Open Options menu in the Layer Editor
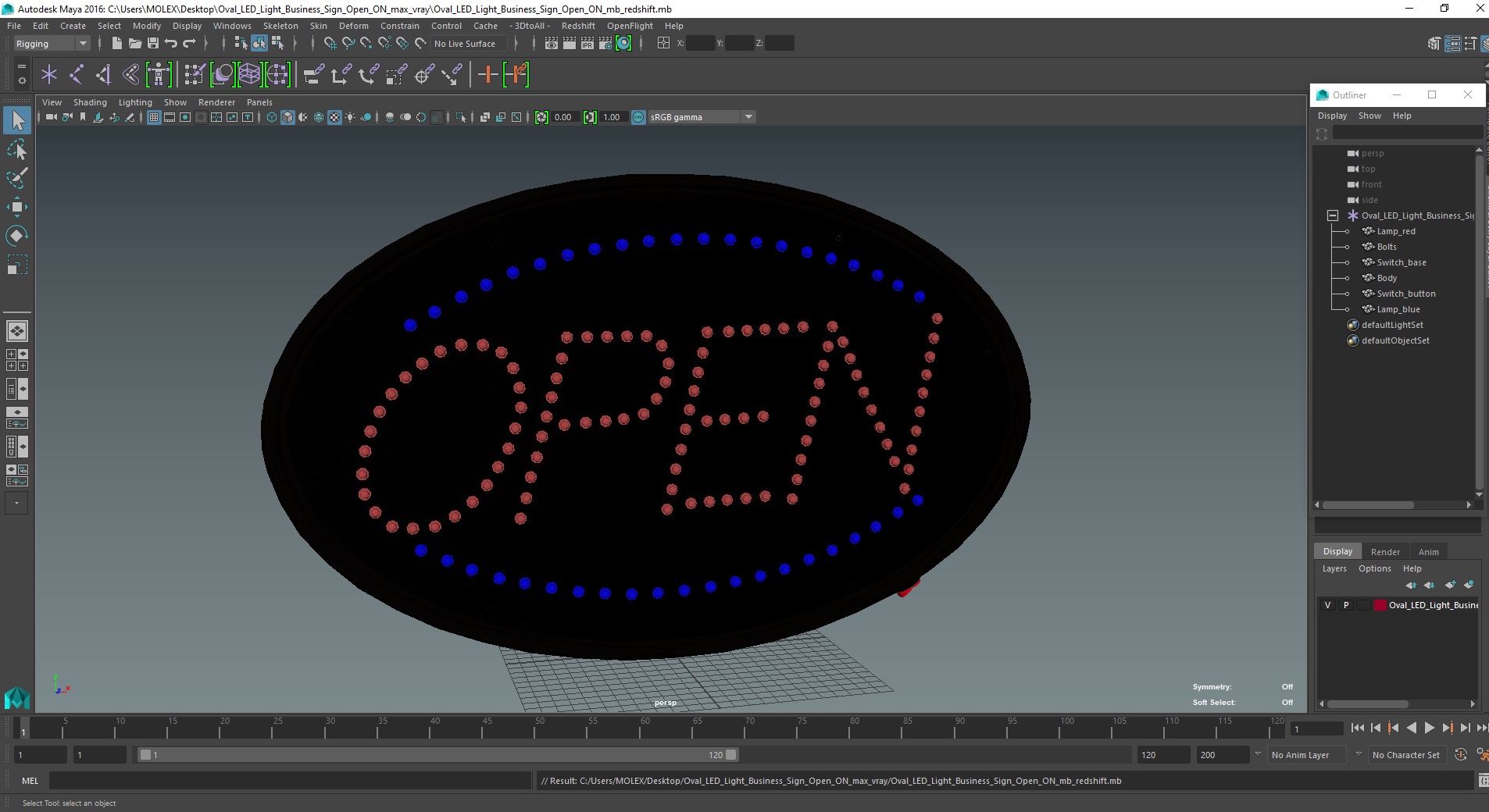 (1374, 568)
